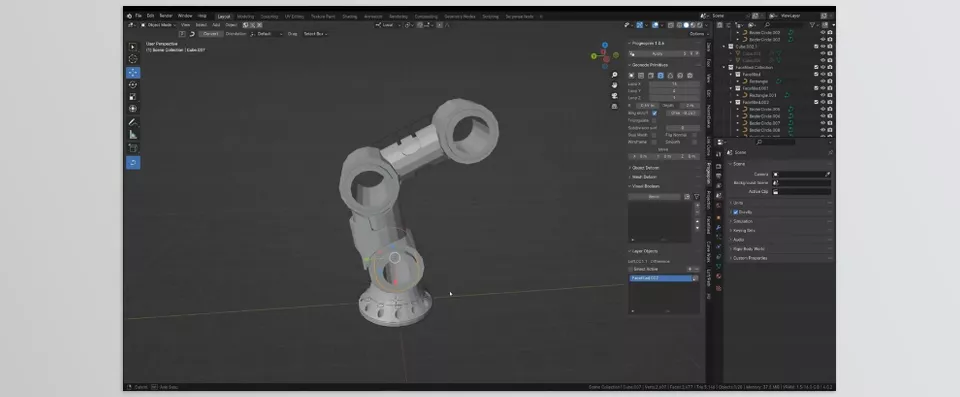Screen dimensions: 960x397
Task: Open the Local transform orientation dropdown
Action: point(388,25)
